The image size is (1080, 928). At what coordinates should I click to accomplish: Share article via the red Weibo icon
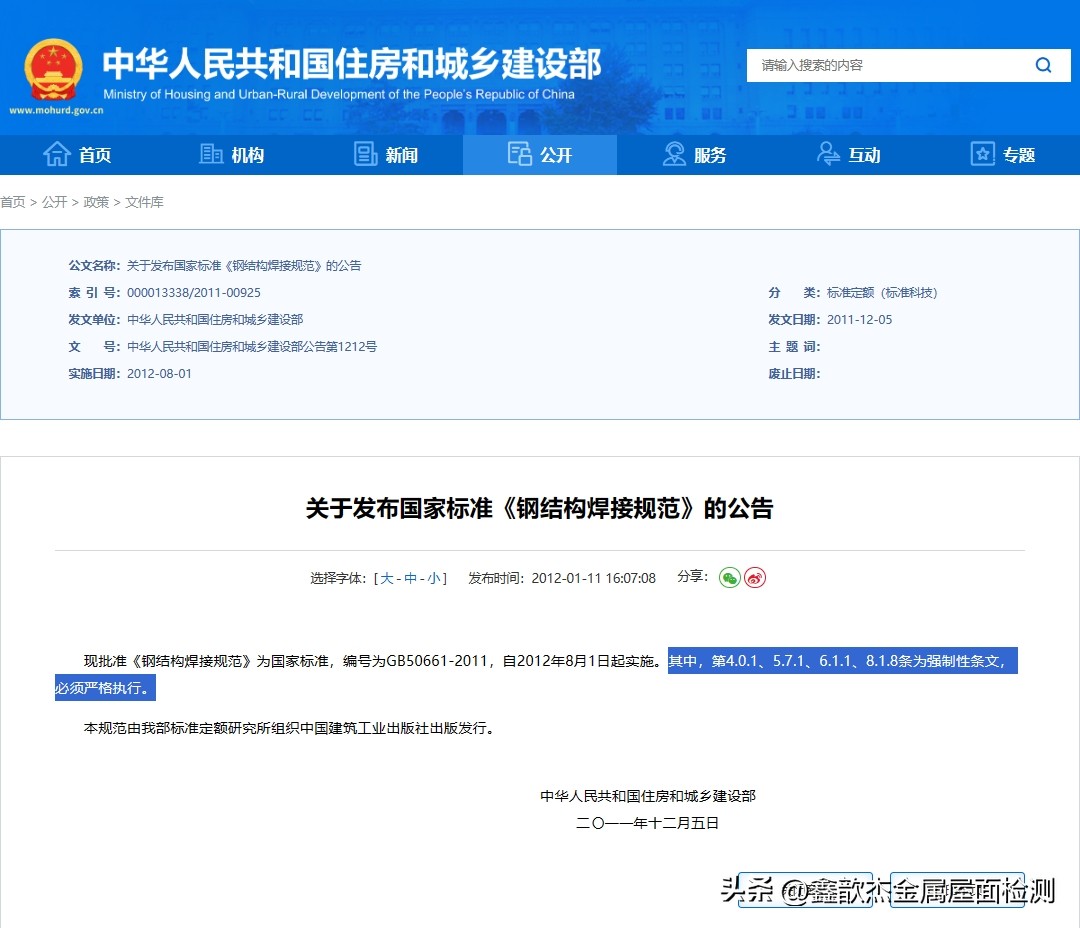pos(755,577)
